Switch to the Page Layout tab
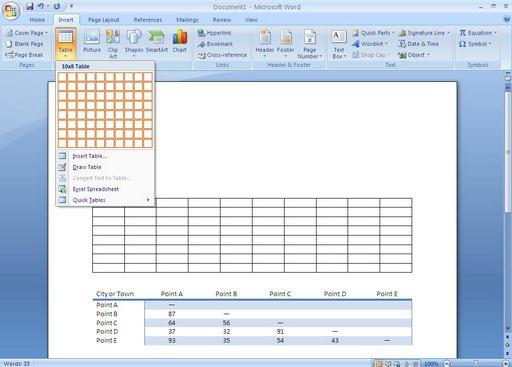512x367 pixels. (x=104, y=20)
